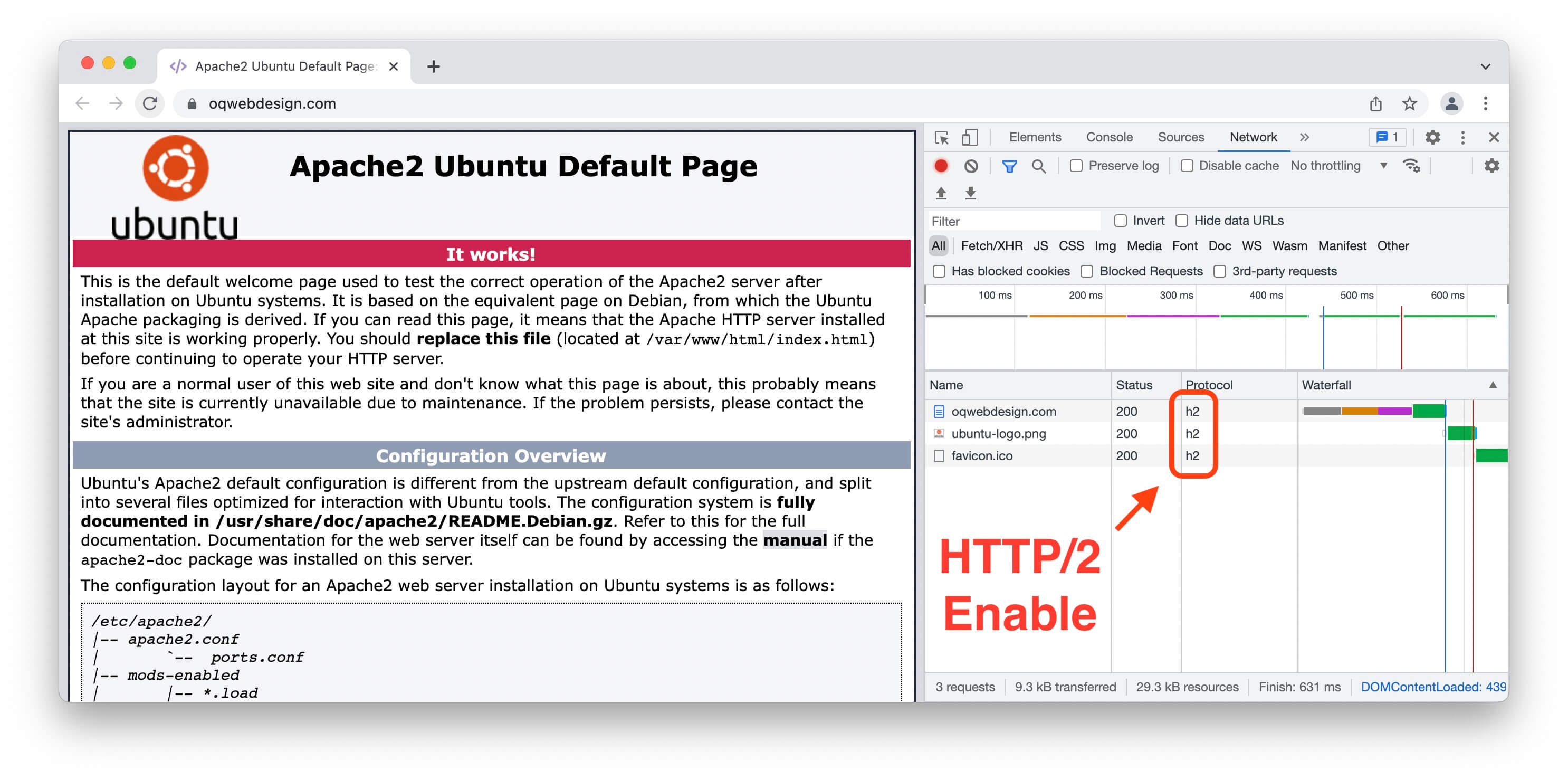This screenshot has height=780, width=1568.
Task: Open the manual link in the page text
Action: (795, 540)
